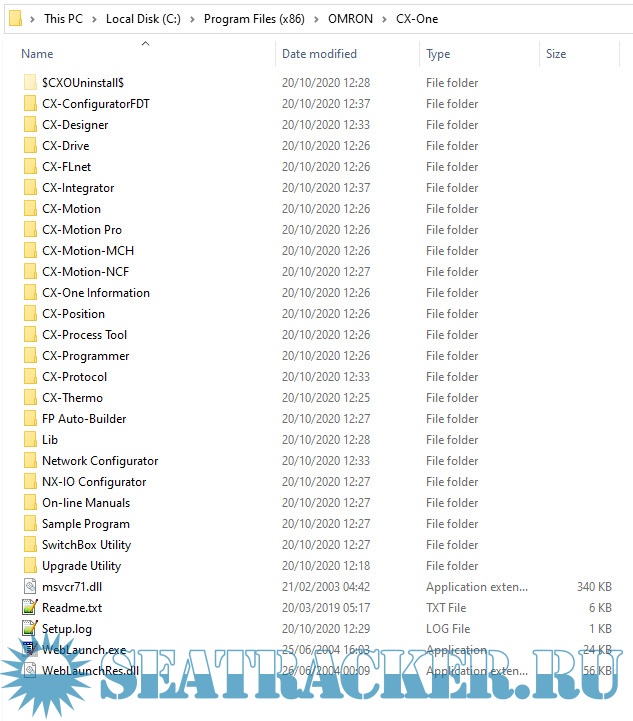The image size is (633, 721).
Task: Click the Type column header
Action: point(438,54)
